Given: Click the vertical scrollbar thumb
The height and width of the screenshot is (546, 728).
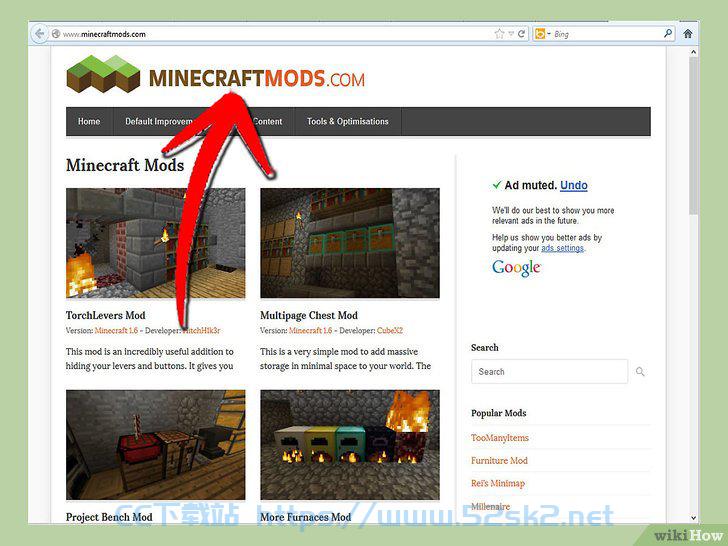Looking at the screenshot, I should coord(693,136).
